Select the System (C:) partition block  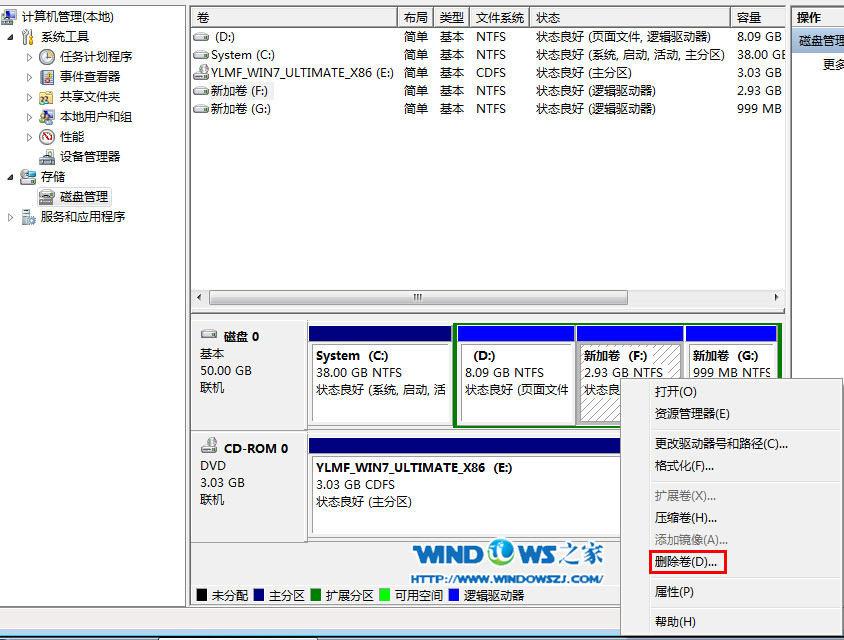click(380, 372)
